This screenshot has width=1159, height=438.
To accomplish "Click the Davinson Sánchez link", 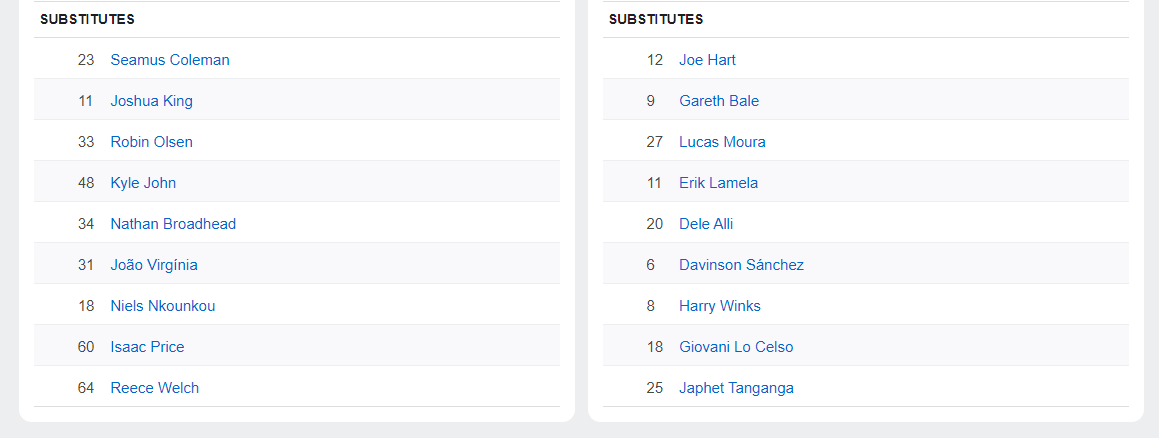I will coord(741,265).
